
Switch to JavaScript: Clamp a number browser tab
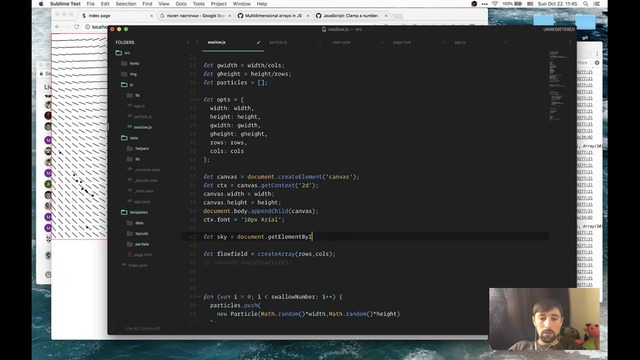(351, 16)
